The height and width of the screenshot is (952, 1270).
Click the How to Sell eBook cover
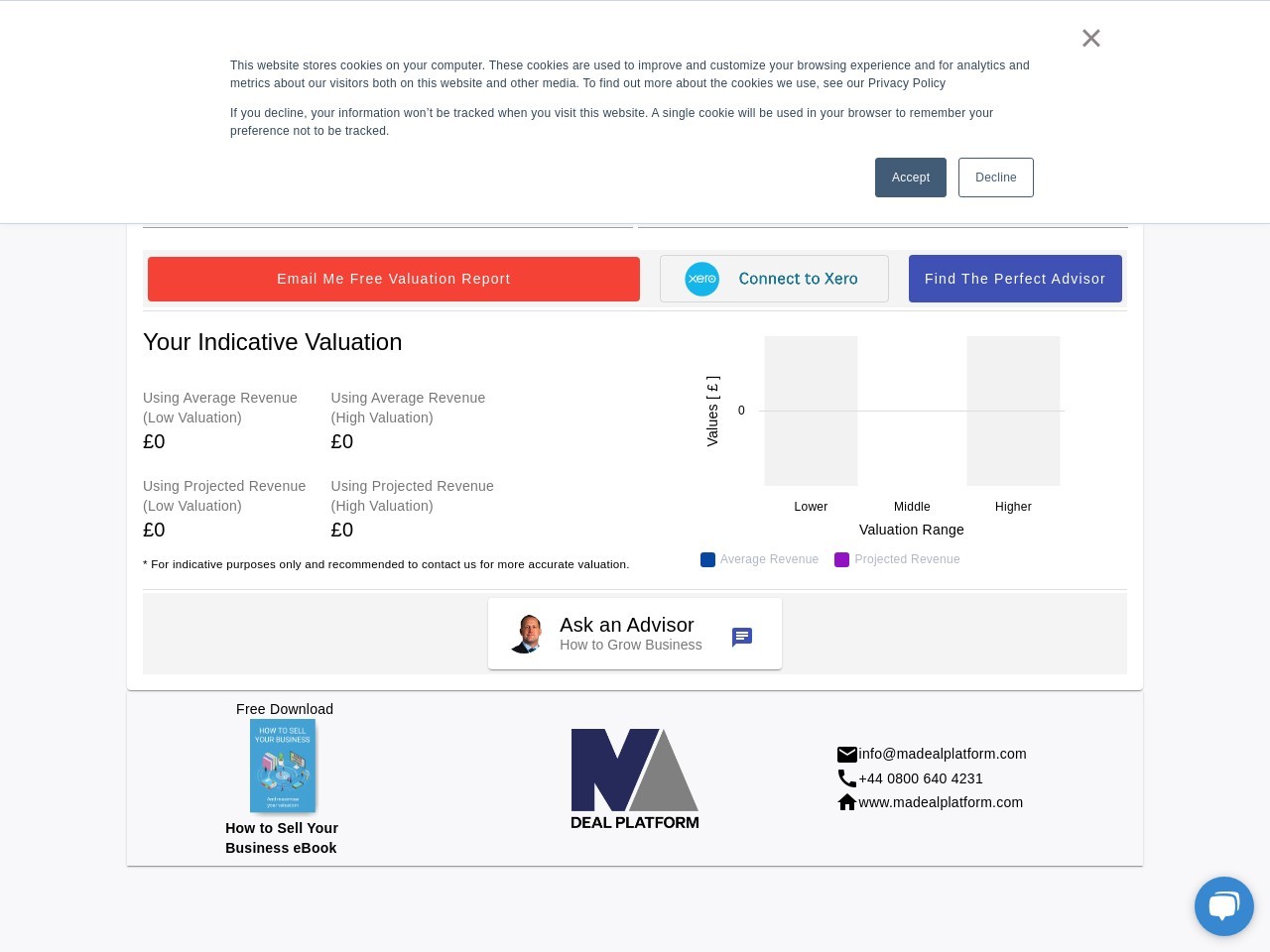[283, 766]
